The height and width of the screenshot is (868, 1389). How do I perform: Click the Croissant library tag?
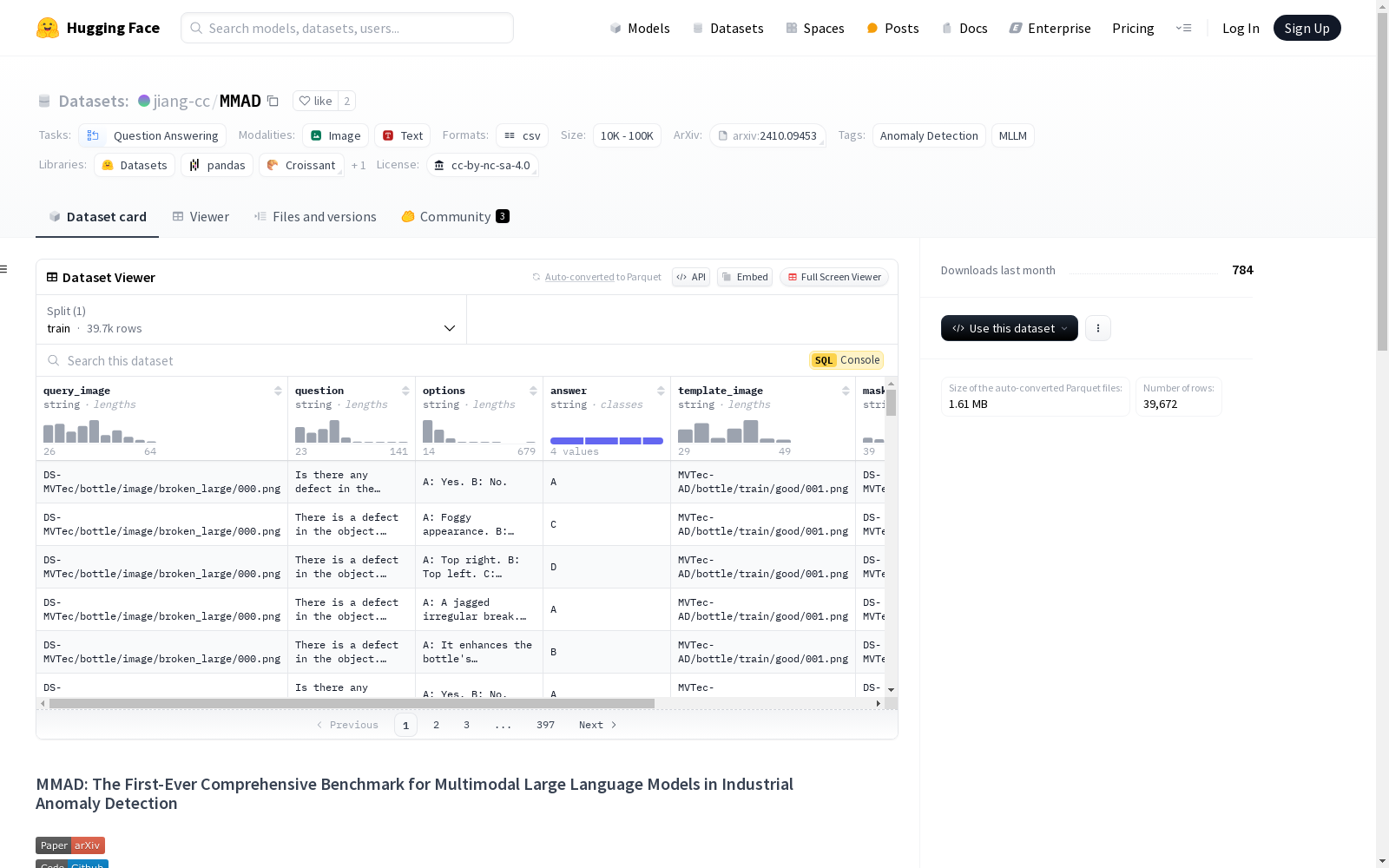point(301,165)
